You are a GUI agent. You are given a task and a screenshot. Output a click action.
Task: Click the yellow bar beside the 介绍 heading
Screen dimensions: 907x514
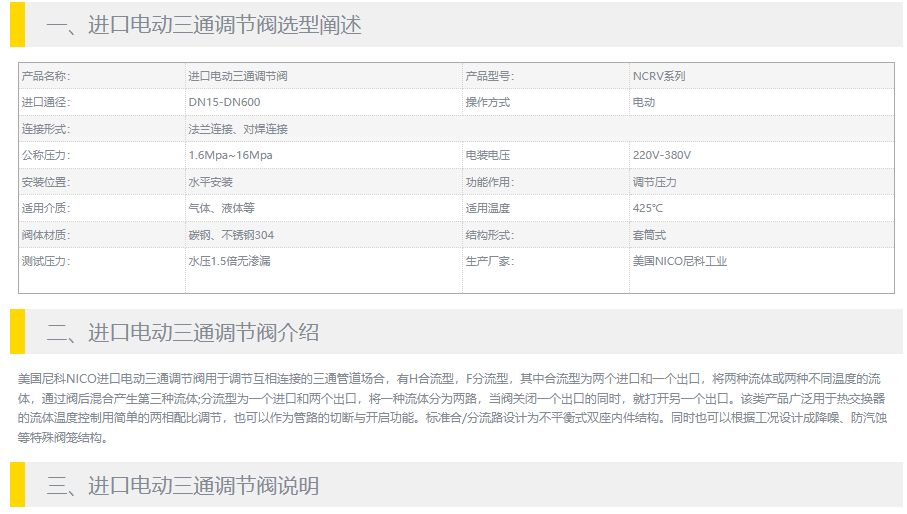[17, 332]
